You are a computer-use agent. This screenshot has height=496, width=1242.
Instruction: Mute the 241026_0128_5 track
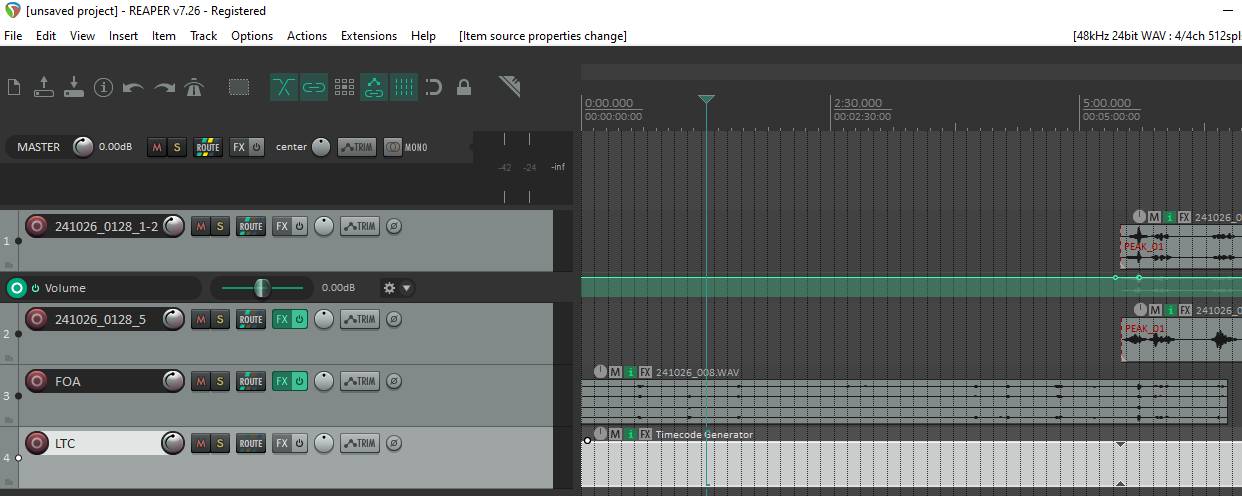(x=200, y=319)
